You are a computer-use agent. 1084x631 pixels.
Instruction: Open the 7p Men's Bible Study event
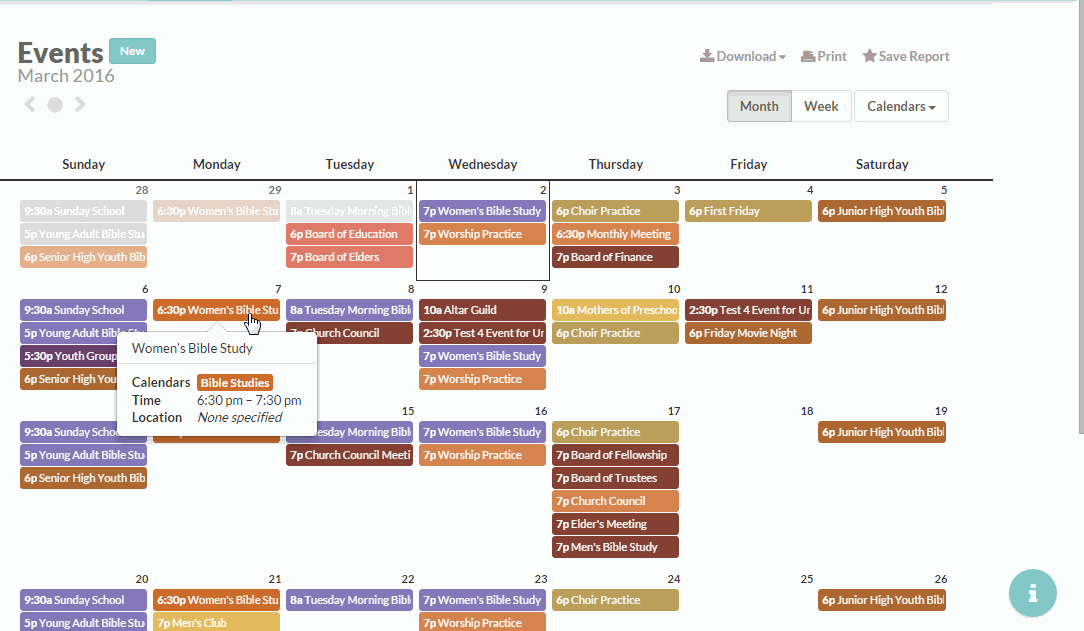coord(615,547)
